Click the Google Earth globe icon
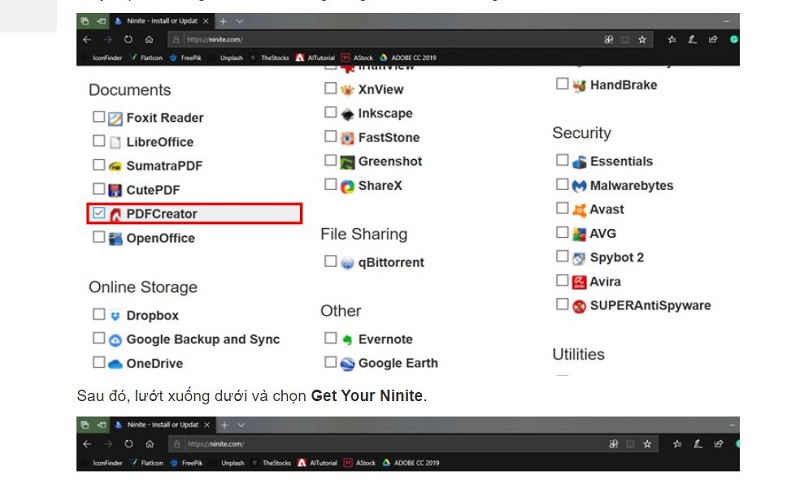800x492 pixels. pos(347,364)
